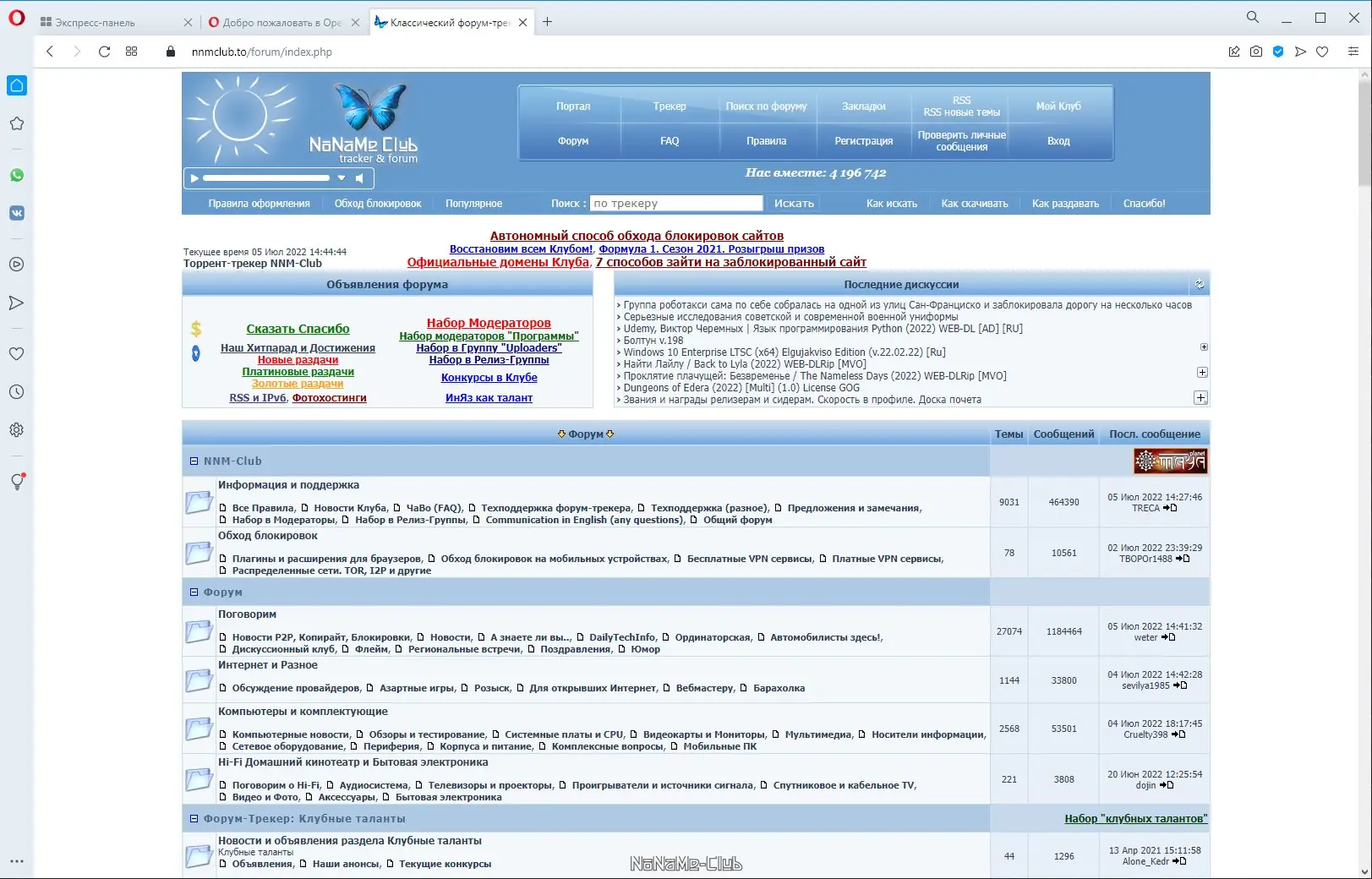The image size is (1372, 879).
Task: Expand the largest plus button in discussions panel
Action: click(1200, 398)
